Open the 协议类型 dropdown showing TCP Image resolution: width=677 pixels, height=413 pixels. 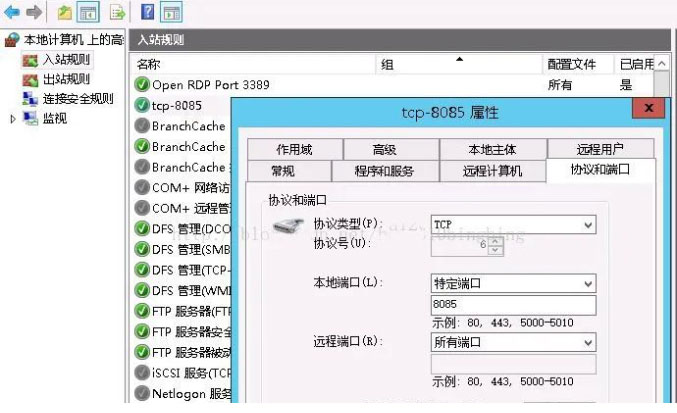point(512,224)
